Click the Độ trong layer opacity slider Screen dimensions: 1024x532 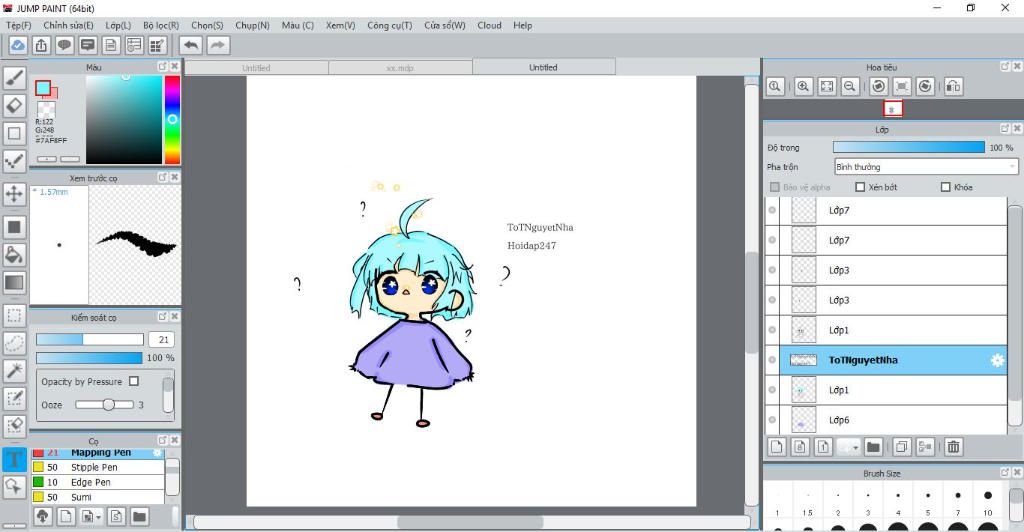point(908,148)
